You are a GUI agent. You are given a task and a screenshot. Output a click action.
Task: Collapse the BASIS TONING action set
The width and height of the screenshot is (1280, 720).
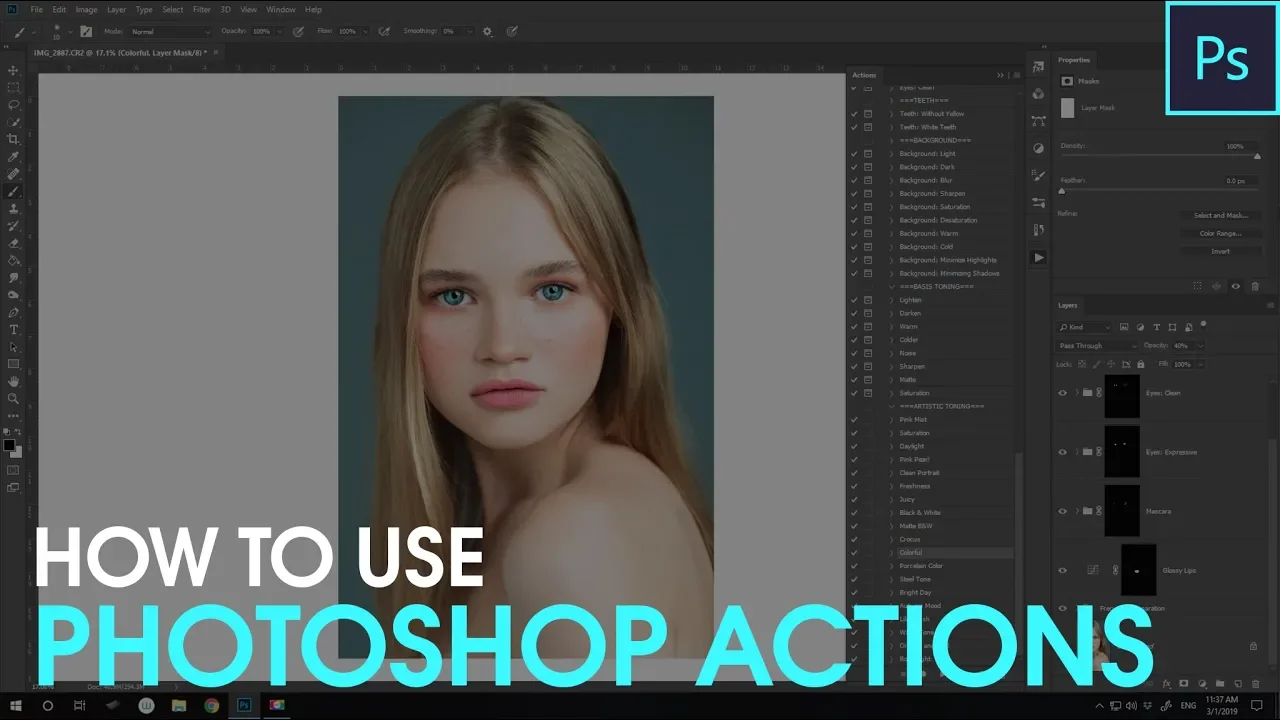click(x=892, y=287)
